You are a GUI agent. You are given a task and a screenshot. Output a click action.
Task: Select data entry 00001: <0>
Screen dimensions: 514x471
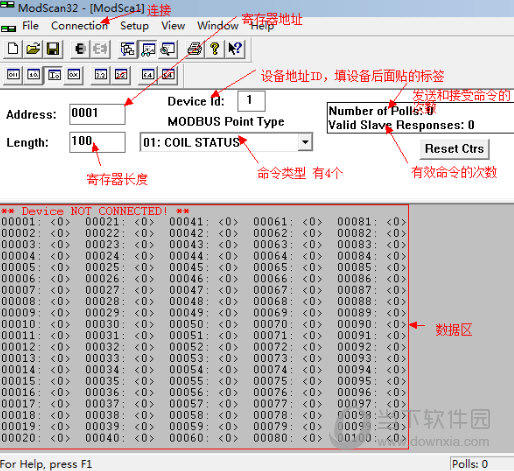(36, 222)
